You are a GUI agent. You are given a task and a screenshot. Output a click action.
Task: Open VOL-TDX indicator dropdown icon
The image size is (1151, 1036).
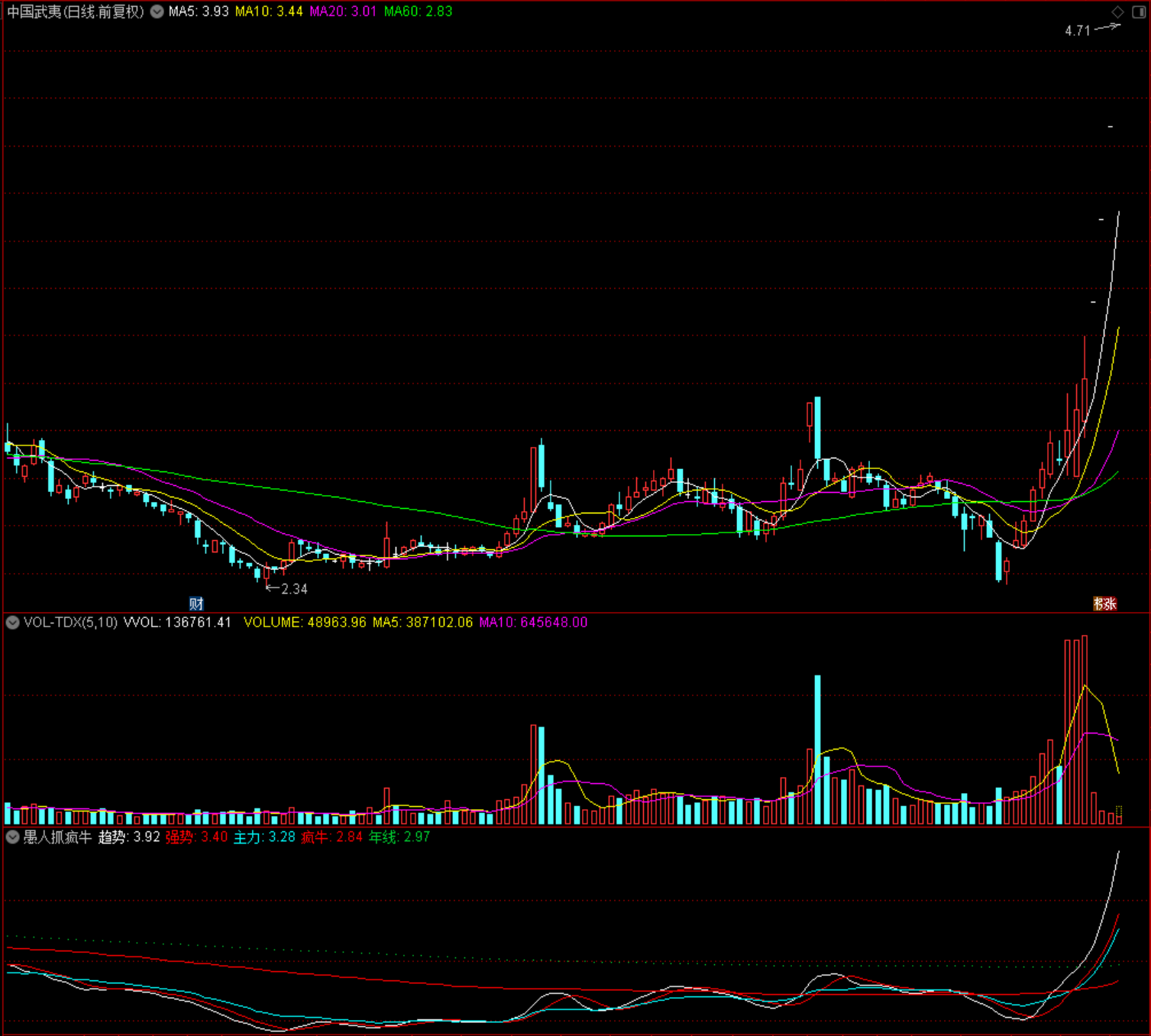pyautogui.click(x=12, y=623)
